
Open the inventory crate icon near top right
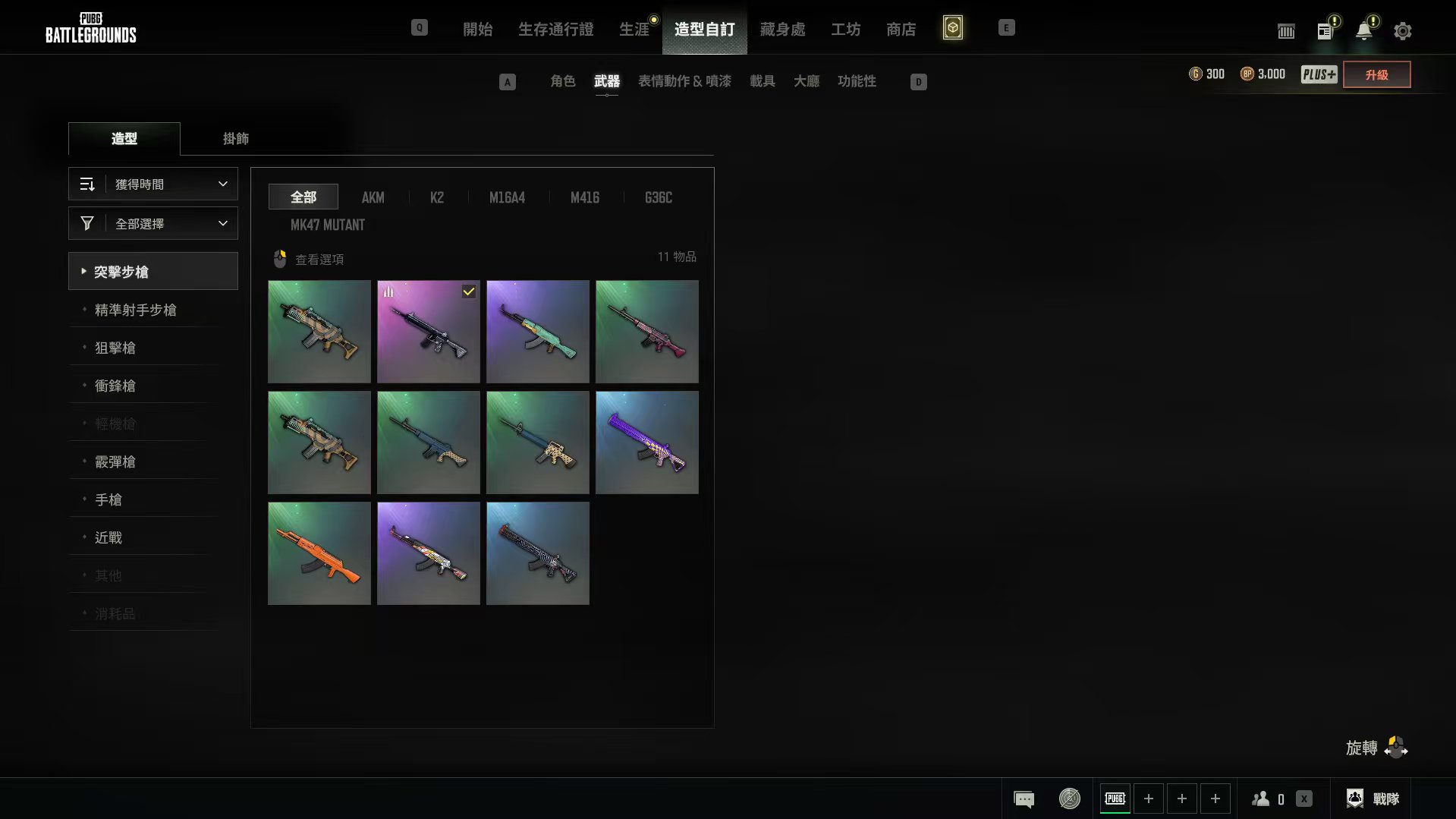(x=1286, y=31)
